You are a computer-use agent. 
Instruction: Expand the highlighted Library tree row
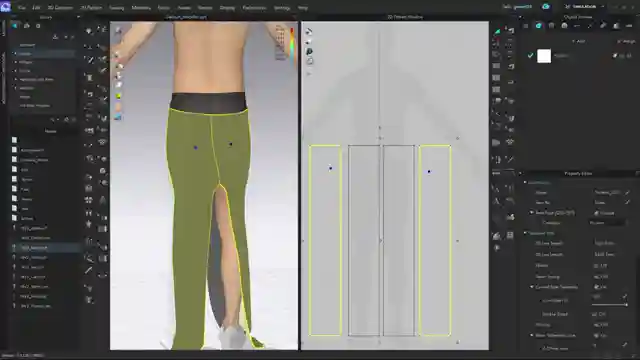pyautogui.click(x=16, y=53)
